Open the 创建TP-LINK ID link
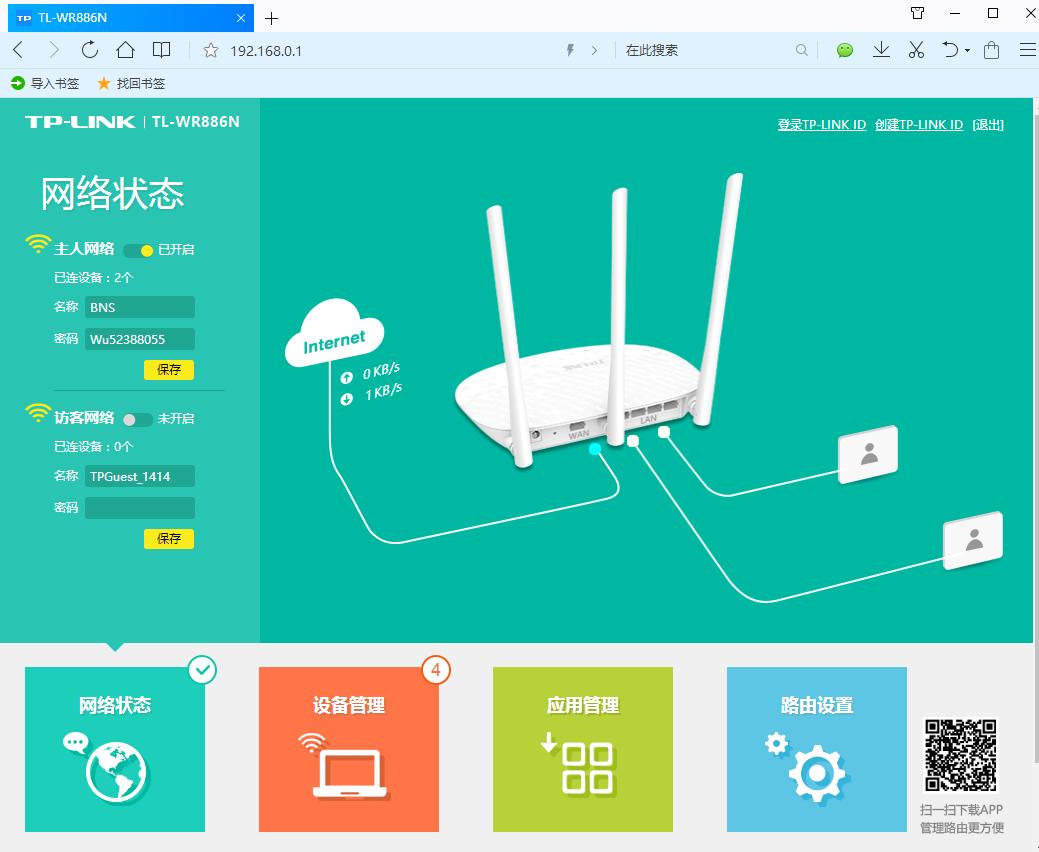This screenshot has width=1039, height=852. coord(918,124)
